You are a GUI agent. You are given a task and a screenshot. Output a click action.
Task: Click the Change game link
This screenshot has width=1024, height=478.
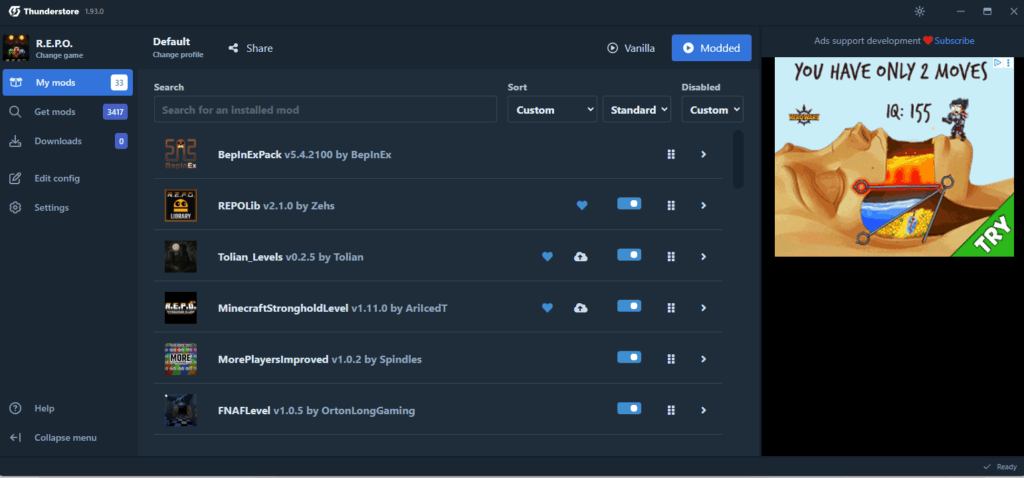[59, 56]
